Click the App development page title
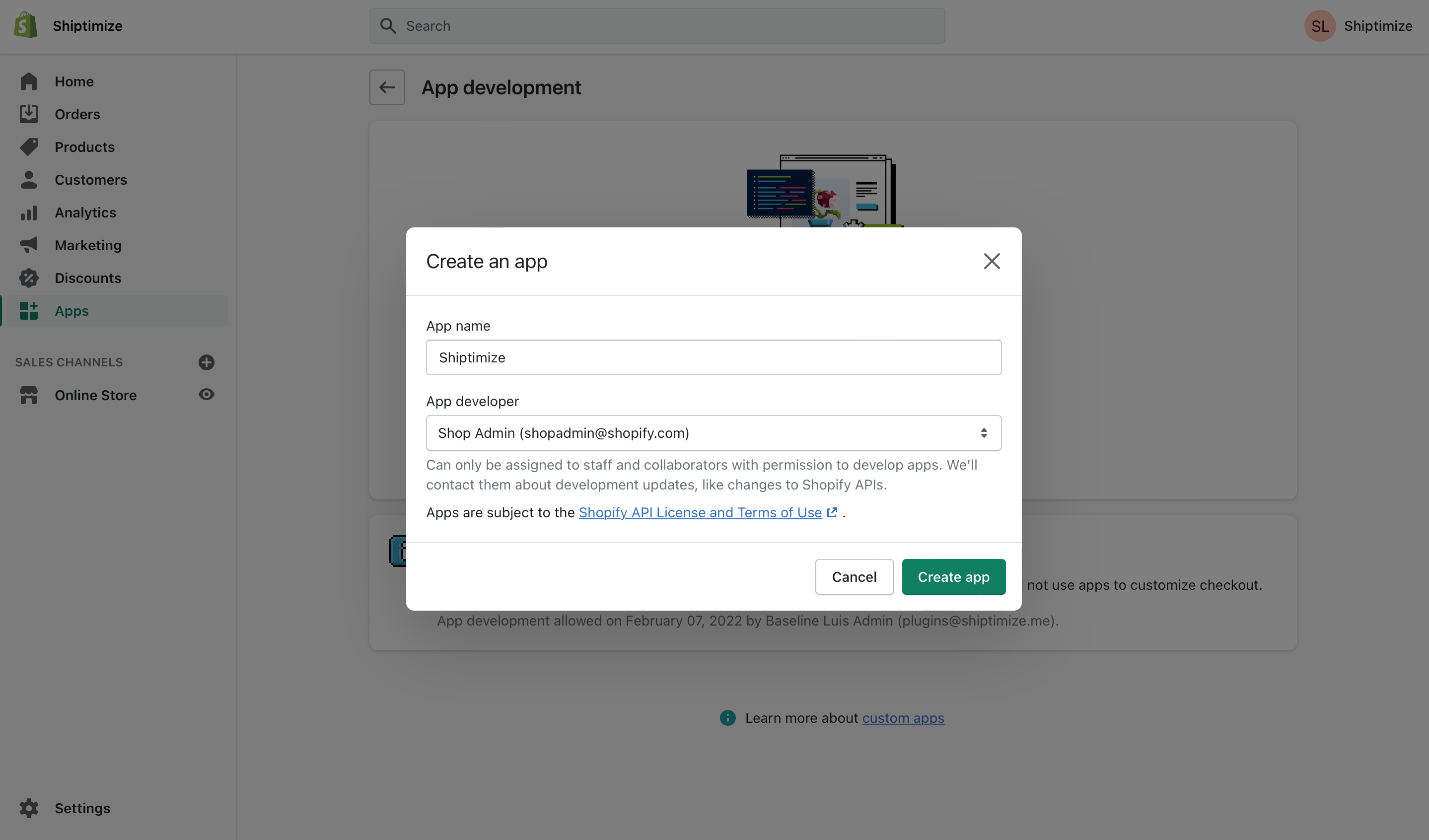Screen dimensions: 1429x840 pyautogui.click(x=501, y=87)
